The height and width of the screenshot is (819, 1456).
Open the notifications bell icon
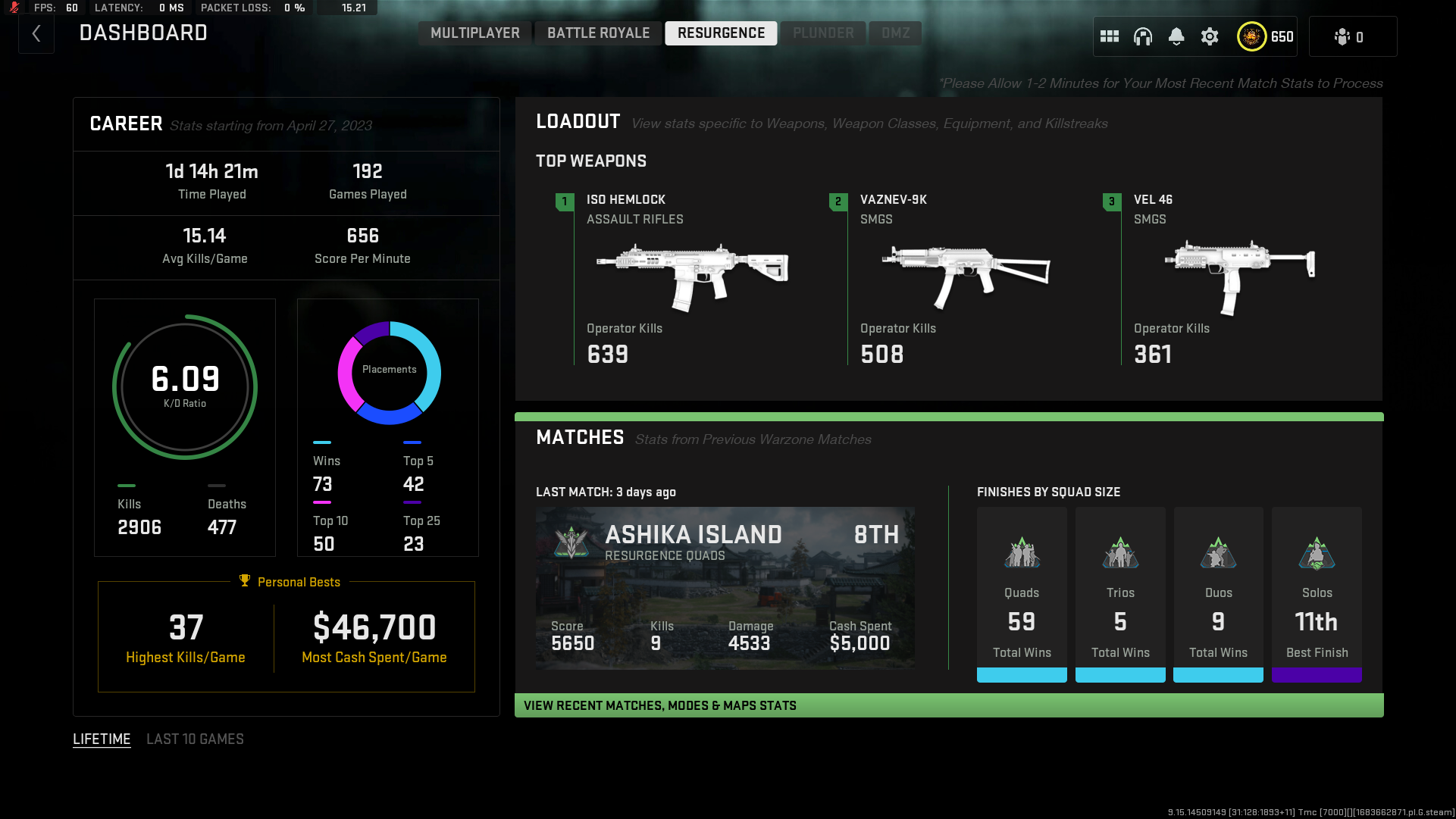click(1176, 36)
